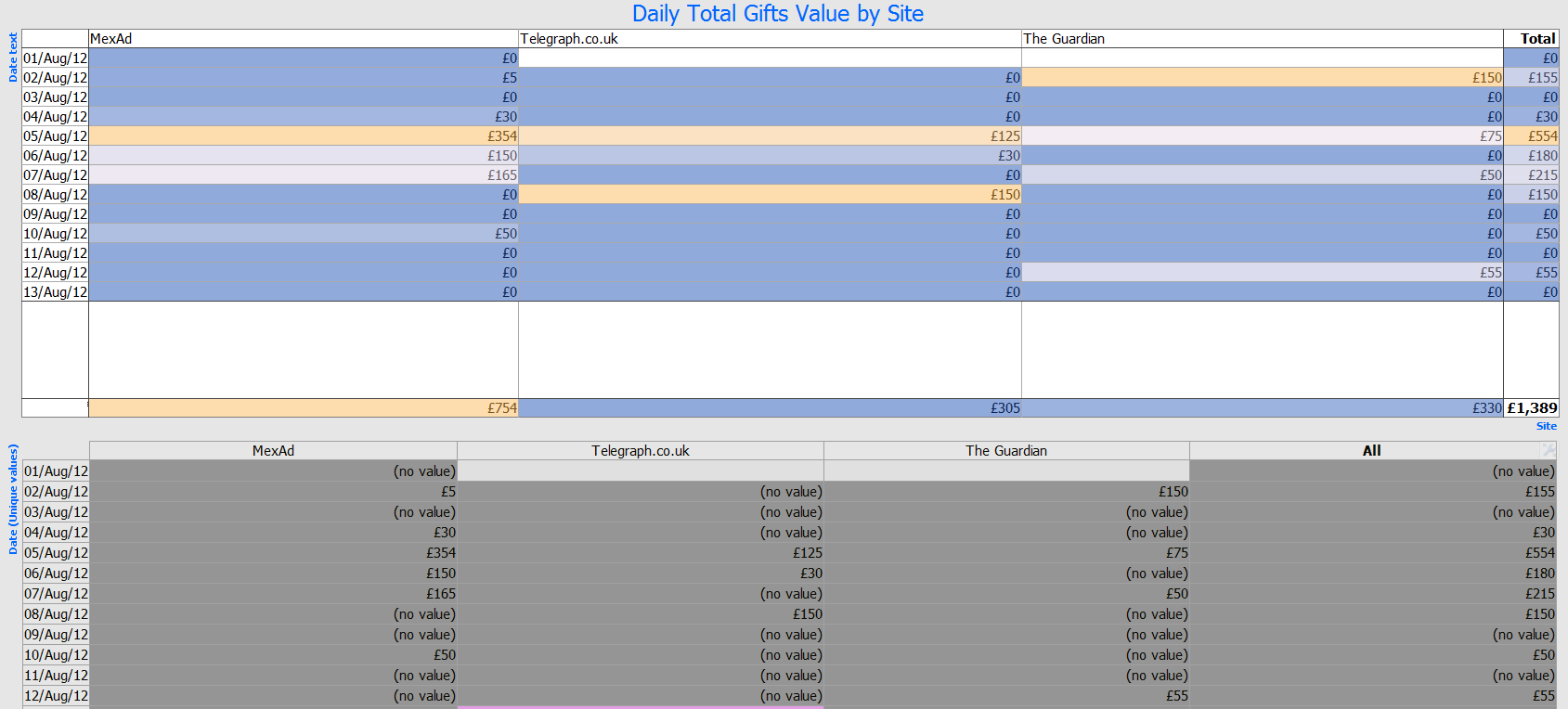Select The Guardian header in the colored table
This screenshot has width=1568, height=709.
click(1263, 39)
